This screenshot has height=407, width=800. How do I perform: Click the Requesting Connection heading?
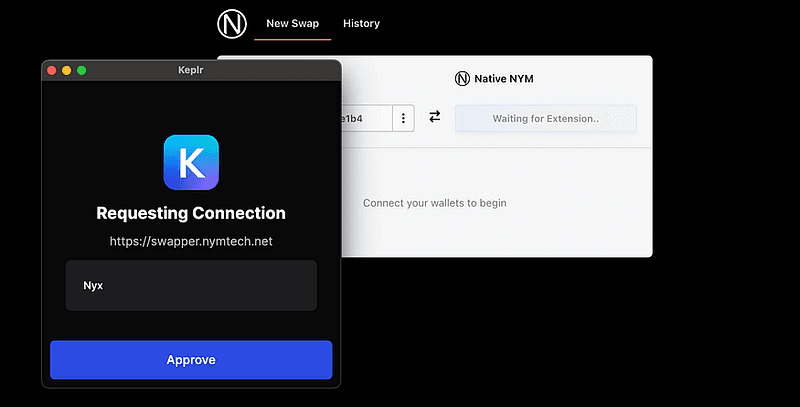pos(191,213)
